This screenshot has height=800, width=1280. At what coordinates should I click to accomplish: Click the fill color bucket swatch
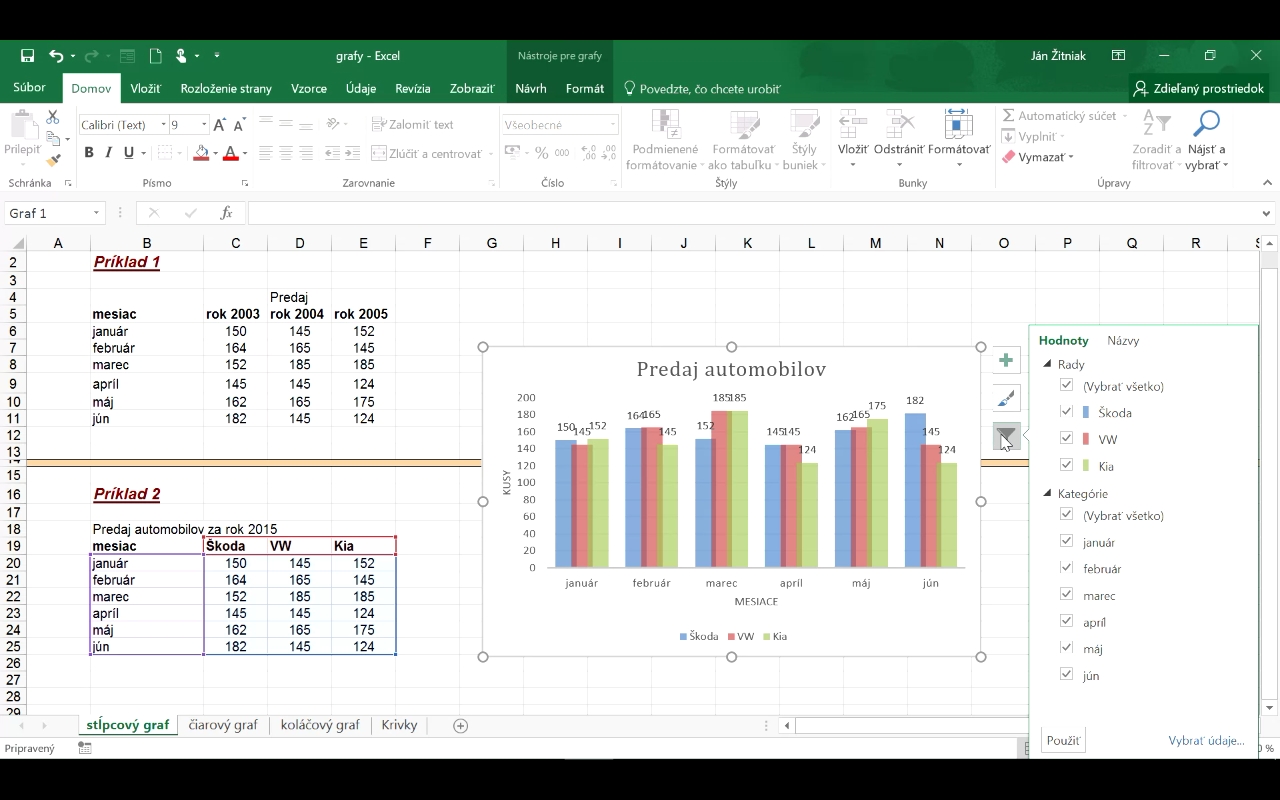(201, 154)
